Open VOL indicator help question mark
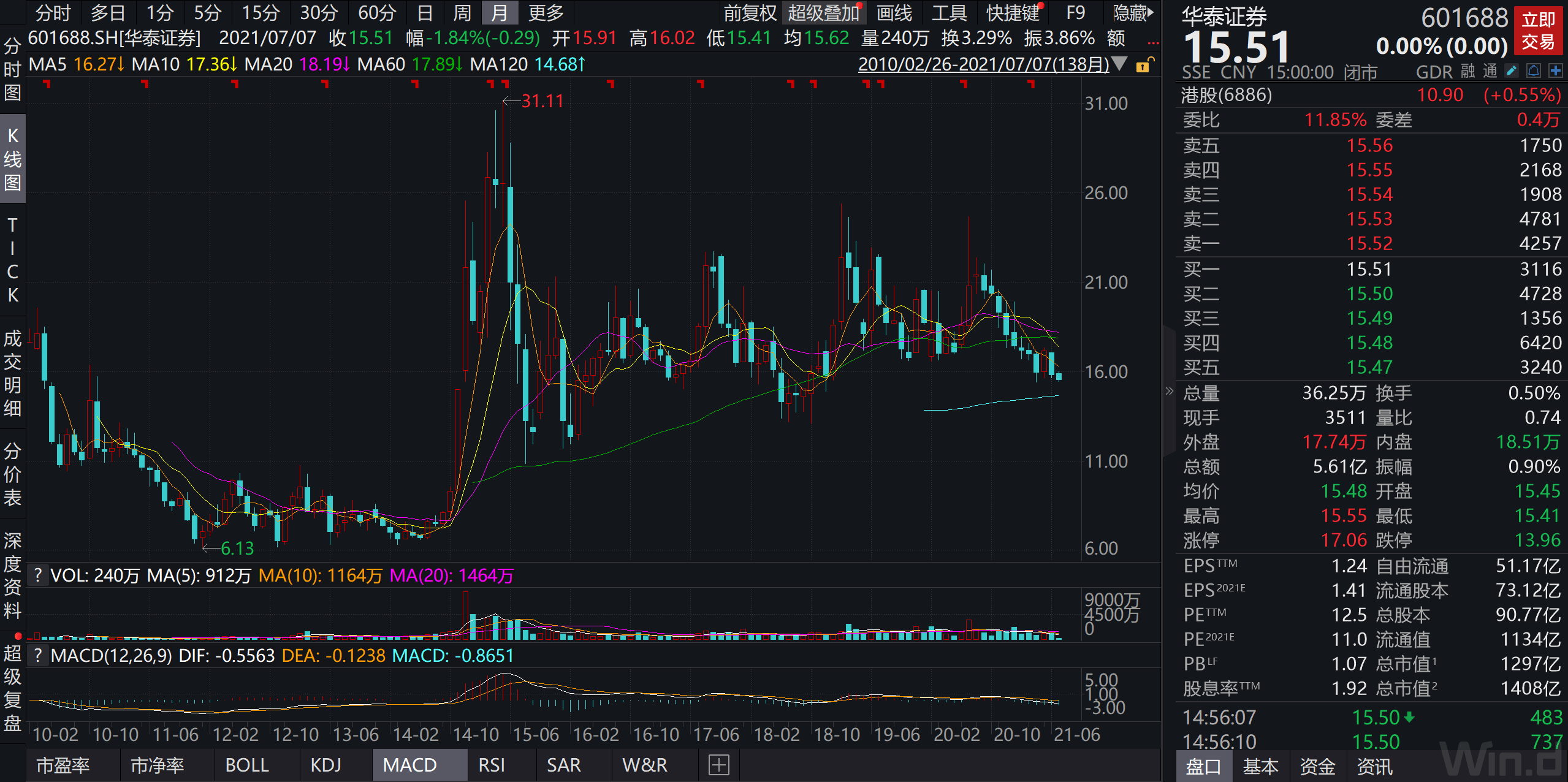 click(38, 575)
